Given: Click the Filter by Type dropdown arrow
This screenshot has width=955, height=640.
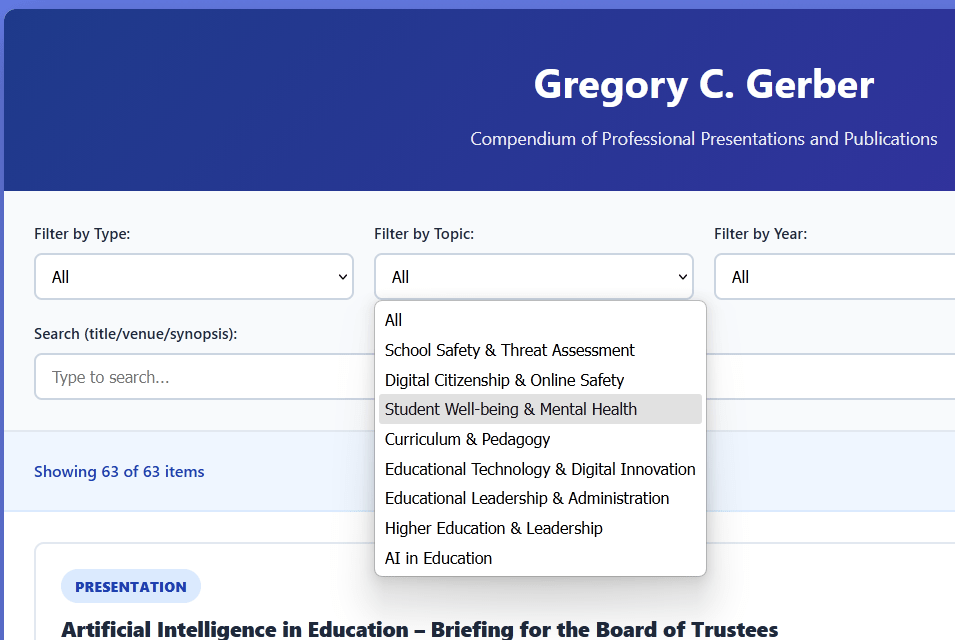Looking at the screenshot, I should coord(343,276).
